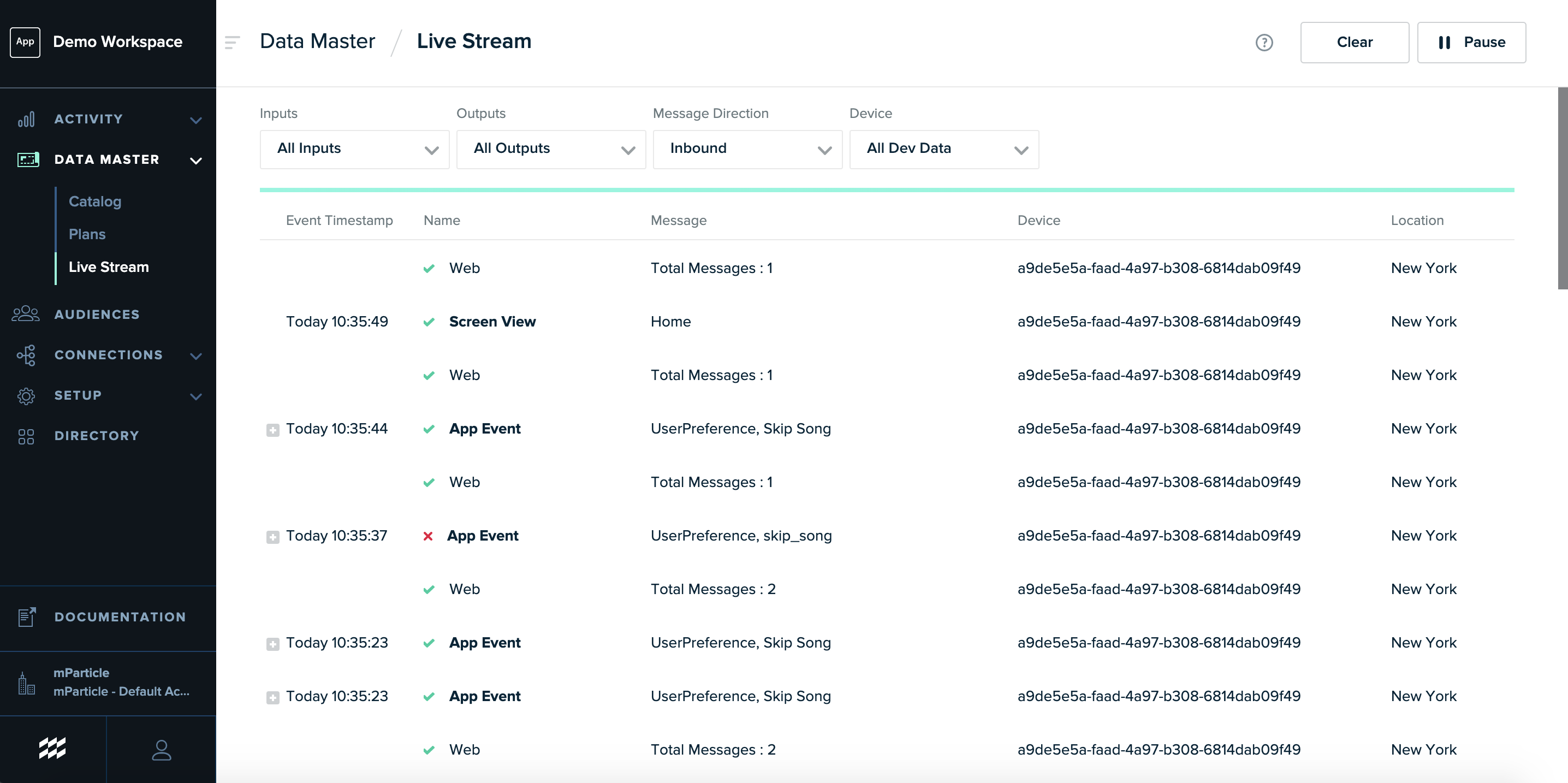This screenshot has height=783, width=1568.
Task: Expand the Connections menu chevron
Action: coord(196,355)
